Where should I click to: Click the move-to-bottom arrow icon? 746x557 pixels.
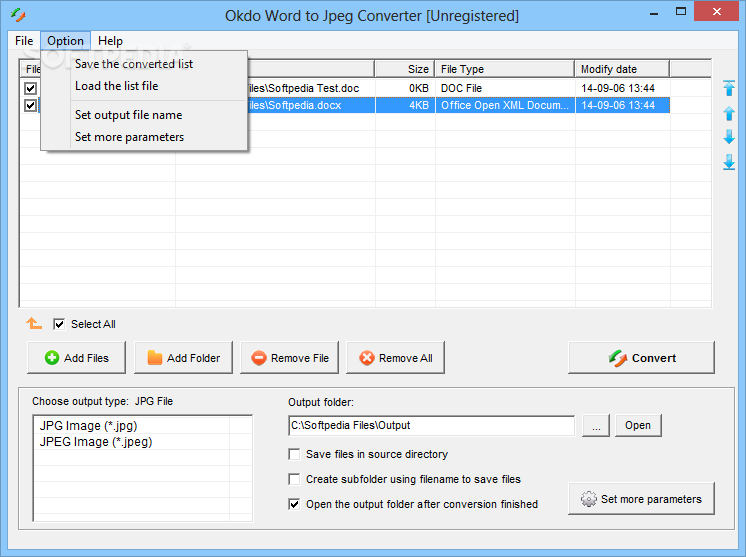click(x=729, y=162)
